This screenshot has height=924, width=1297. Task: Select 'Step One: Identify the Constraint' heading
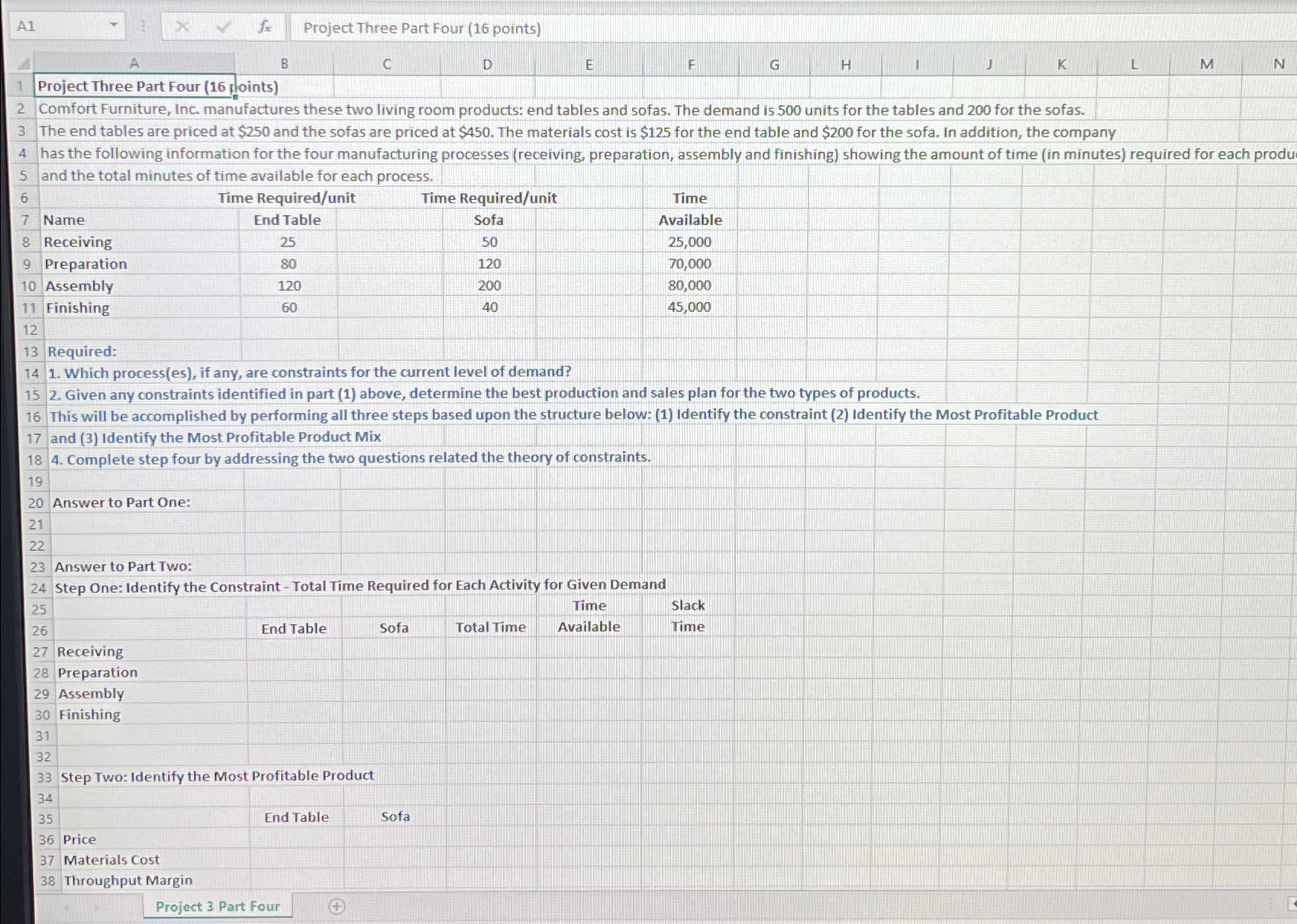(x=360, y=586)
